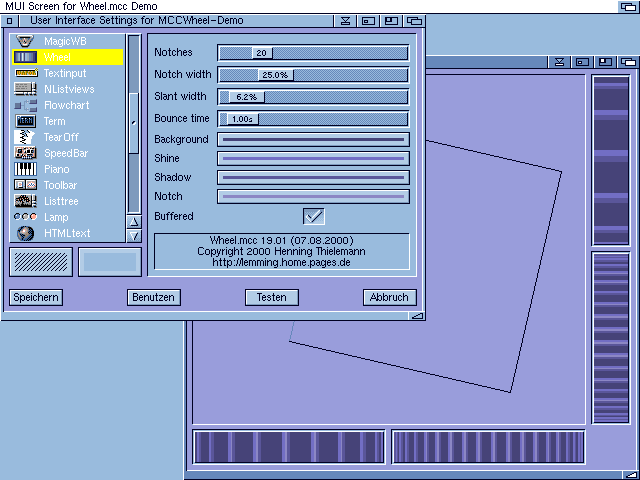Select the Term terminal icon
Screen dimensions: 640x480
[x=25, y=121]
